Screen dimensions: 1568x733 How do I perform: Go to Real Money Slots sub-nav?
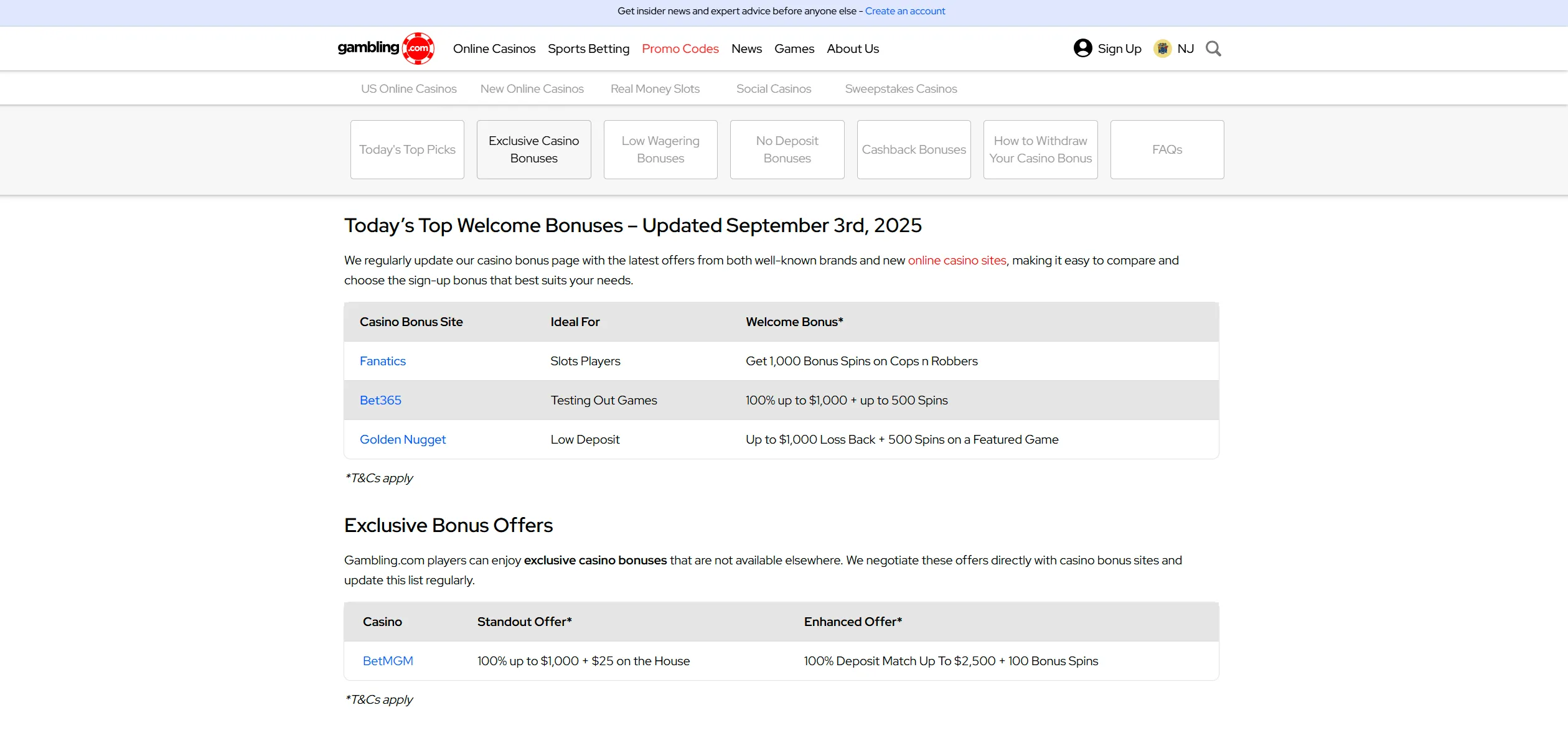(x=655, y=89)
